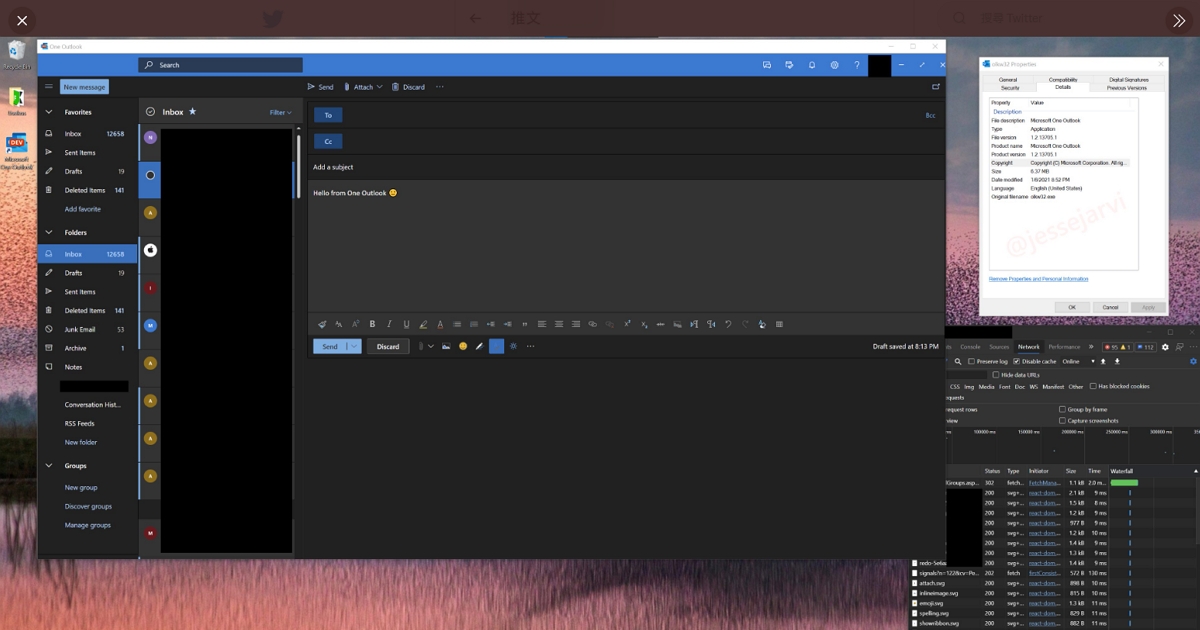The image size is (1200, 630).
Task: Click the Outlook Search box
Action: tap(220, 65)
